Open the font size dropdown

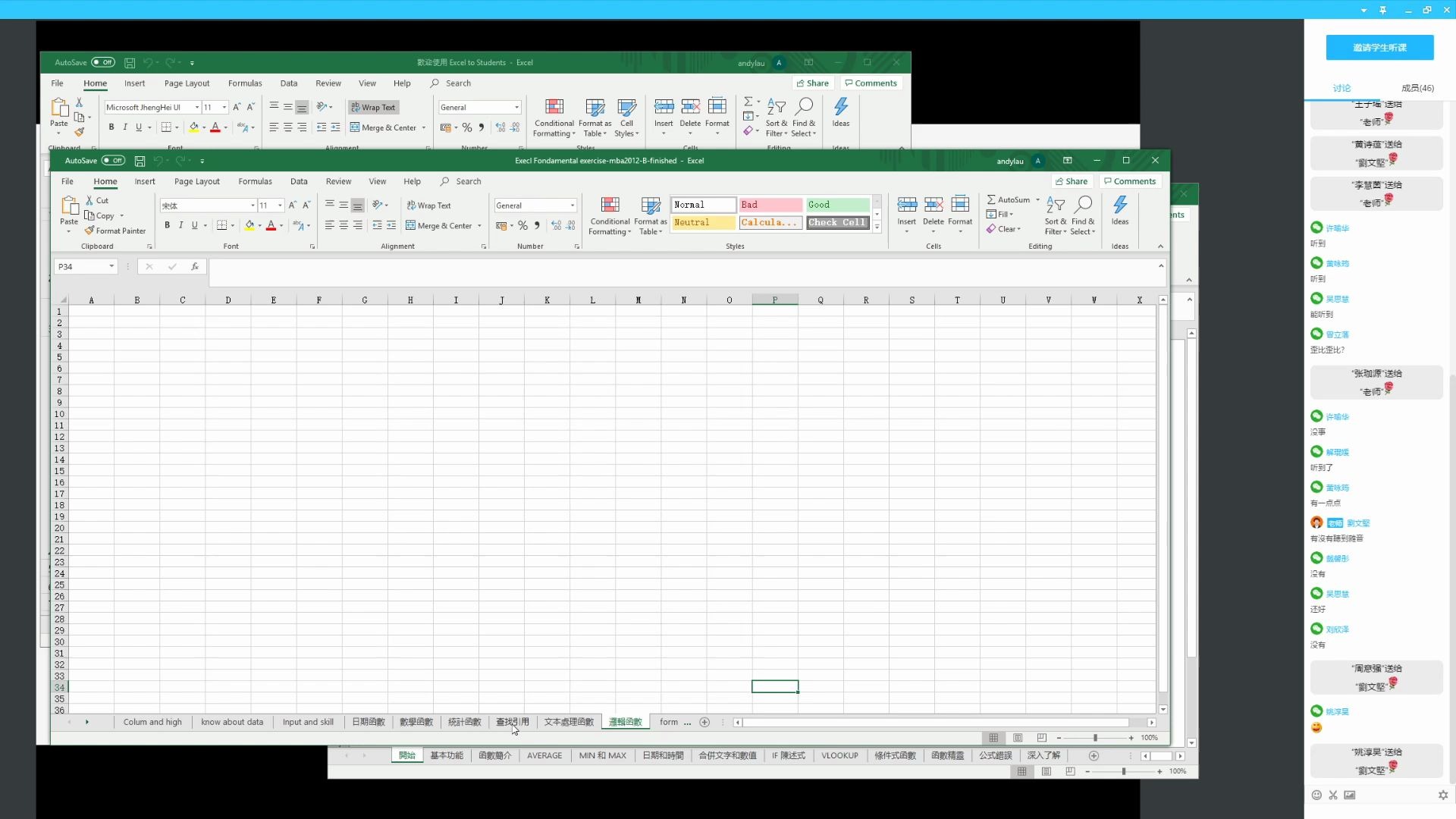point(280,206)
